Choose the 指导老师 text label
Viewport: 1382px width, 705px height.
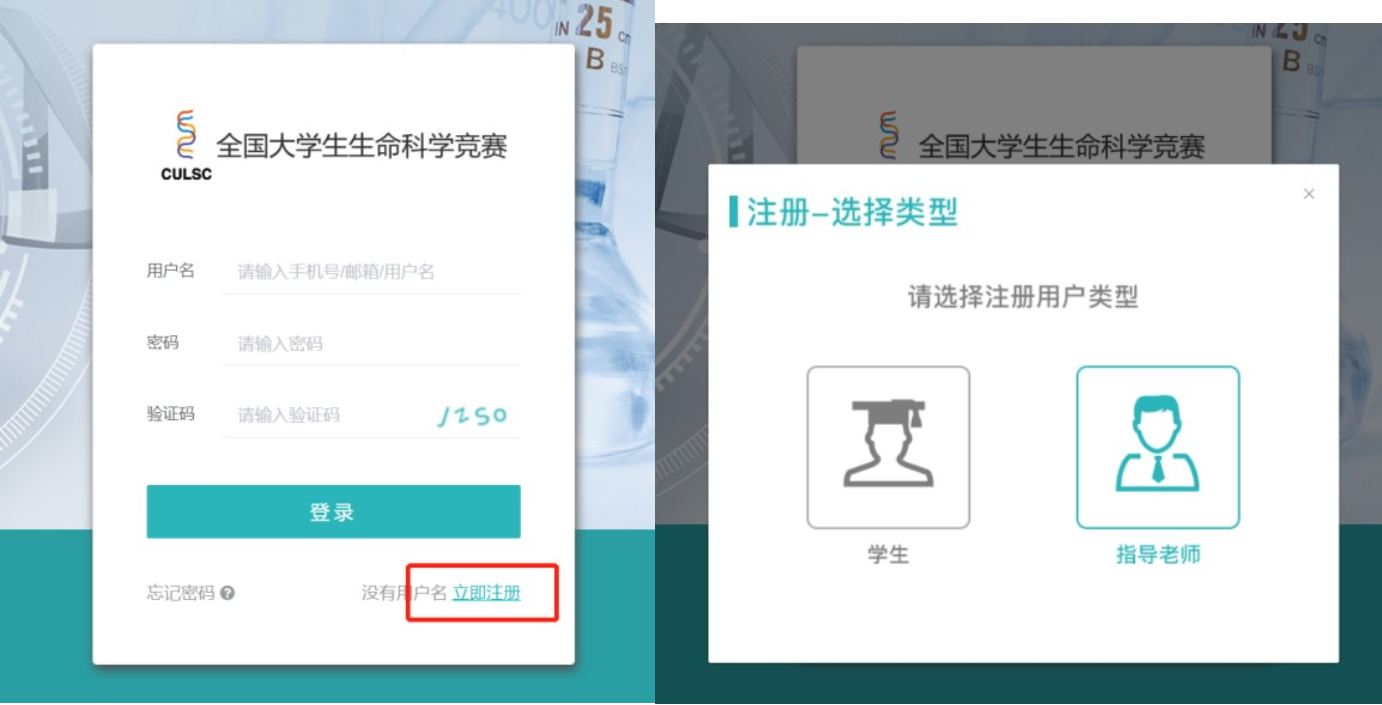(x=1158, y=554)
